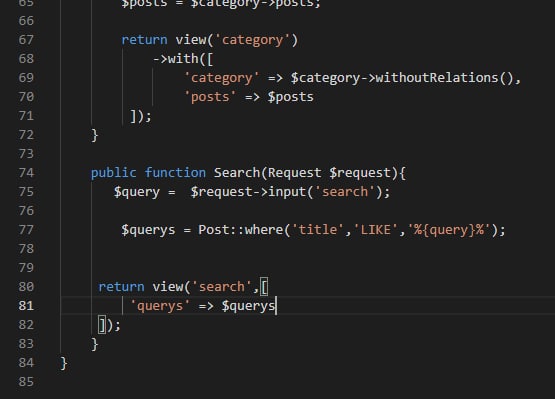
Task: Click the closing brace on line 72
Action: 95,135
